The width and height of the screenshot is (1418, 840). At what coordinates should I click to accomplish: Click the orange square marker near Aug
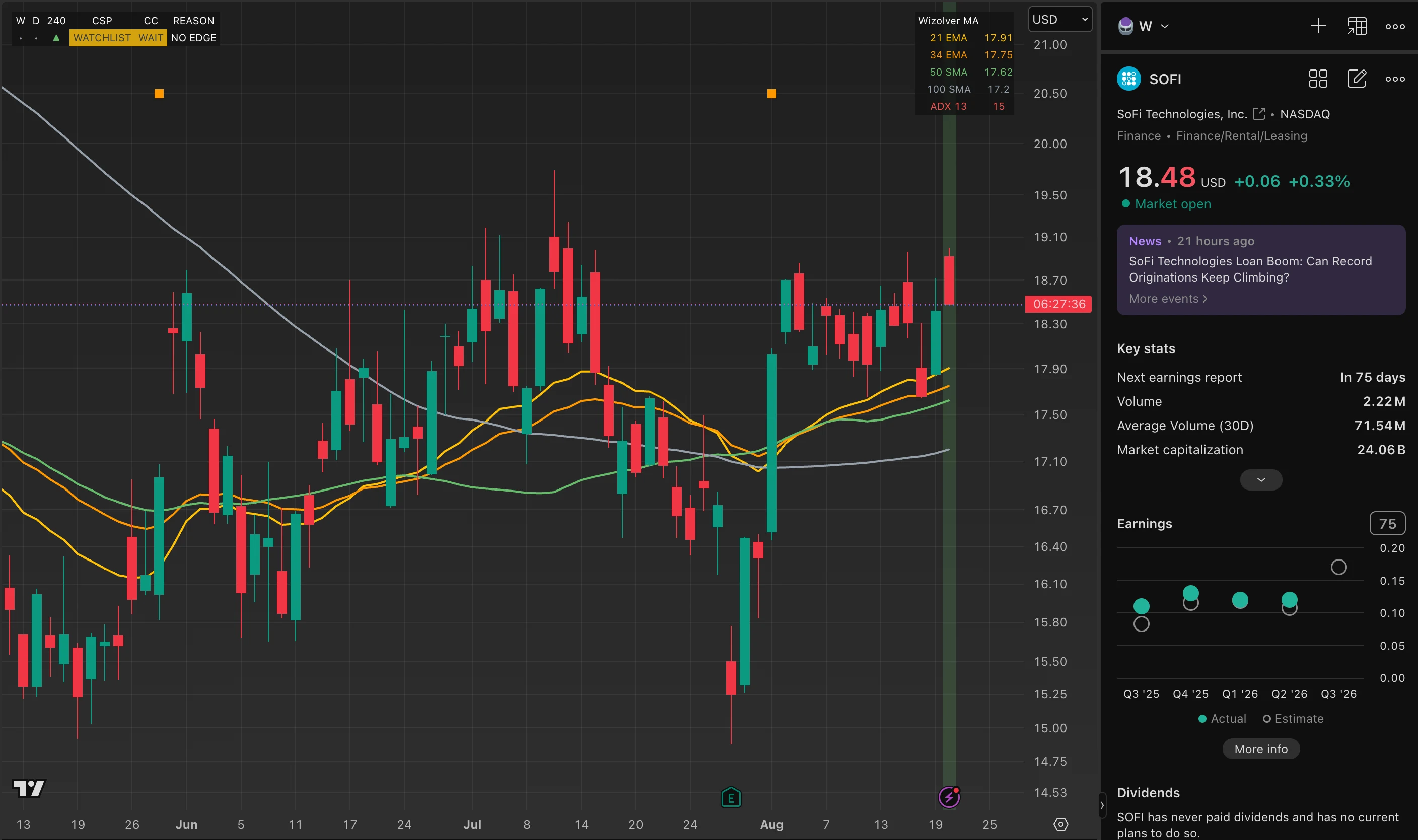[x=772, y=93]
